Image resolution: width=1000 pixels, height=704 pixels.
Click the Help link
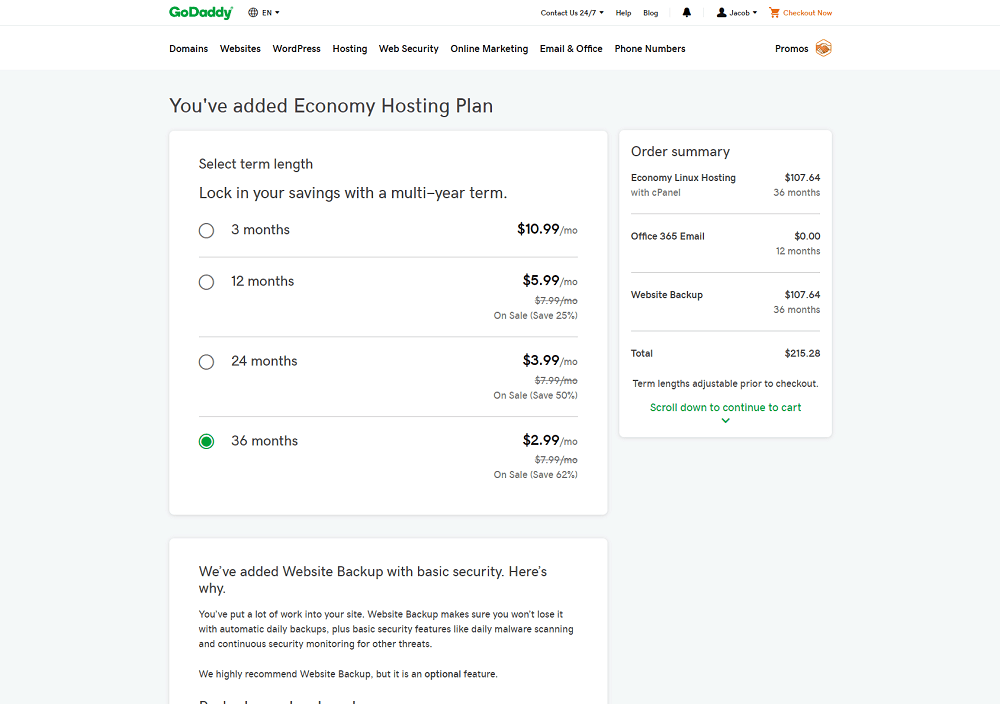pos(623,13)
